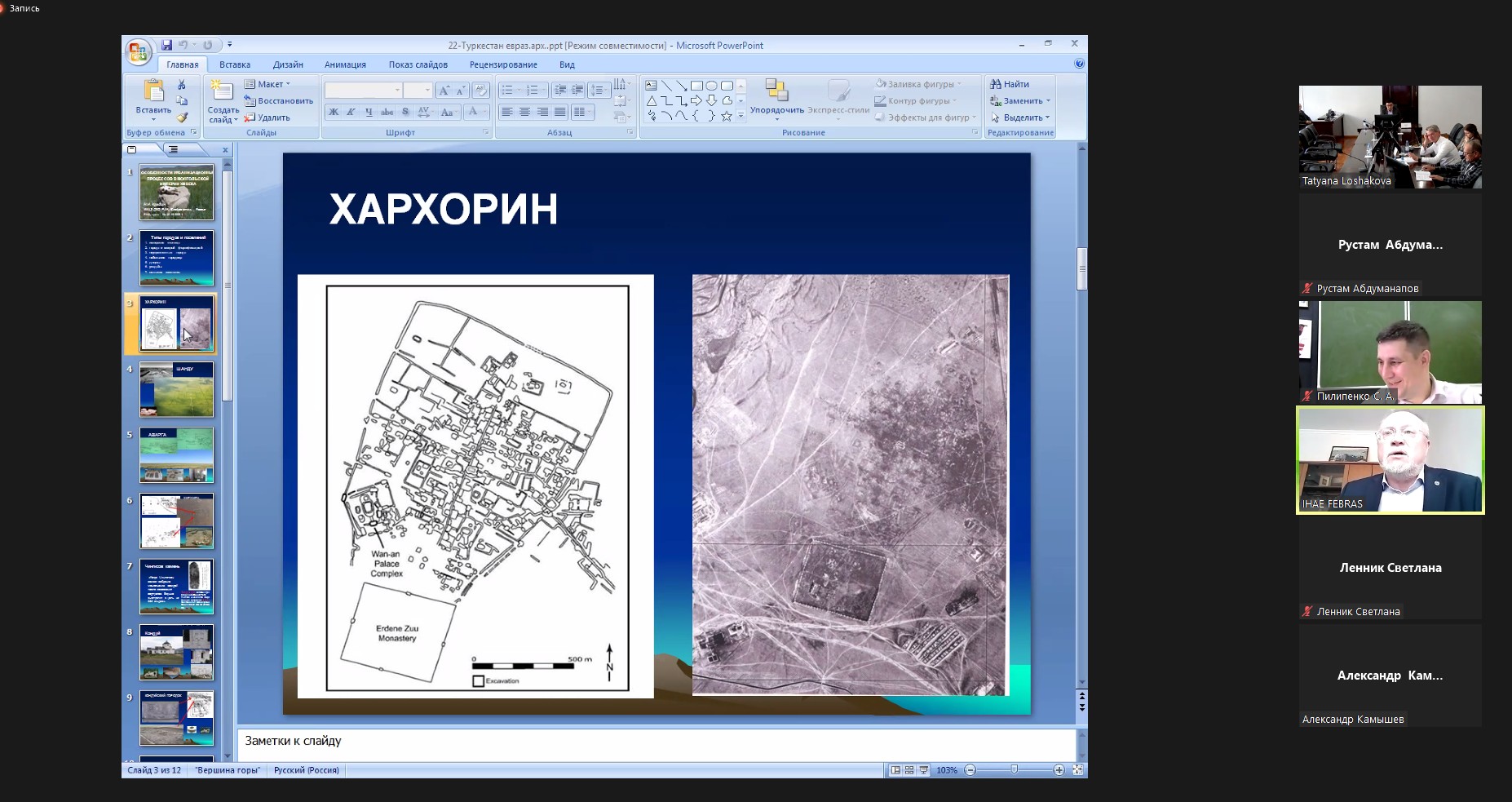The width and height of the screenshot is (1512, 802).
Task: Select slide 4 thumbnail in slide panel
Action: click(x=177, y=389)
